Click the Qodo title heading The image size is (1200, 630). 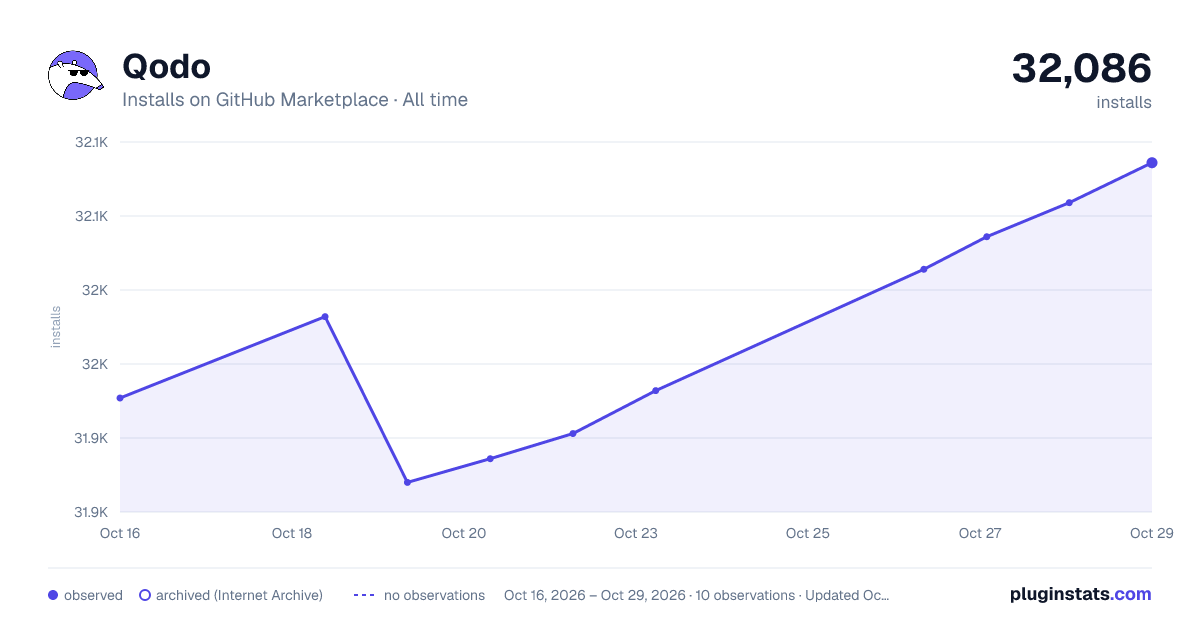166,66
